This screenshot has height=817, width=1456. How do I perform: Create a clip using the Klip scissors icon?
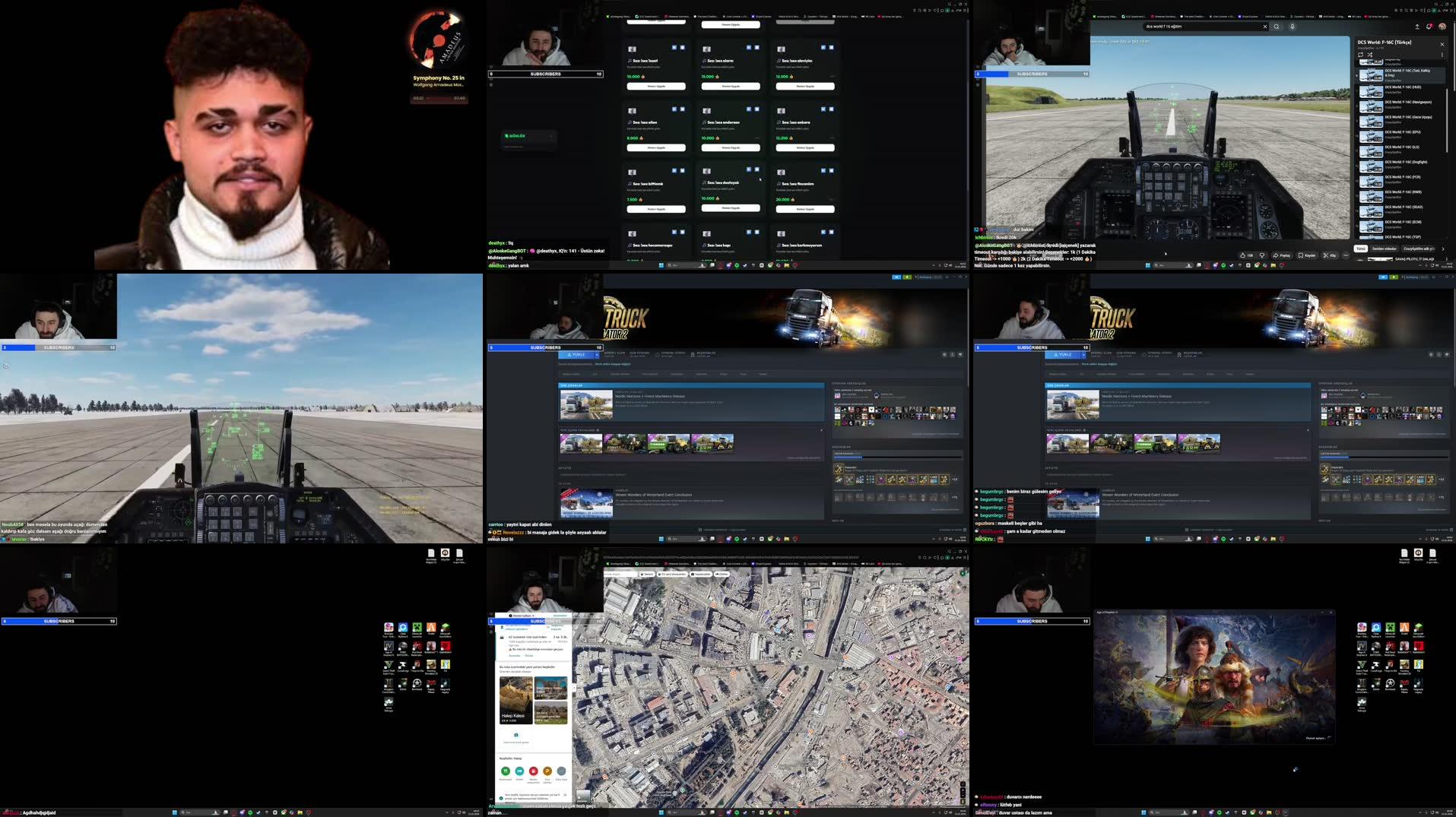point(1329,255)
